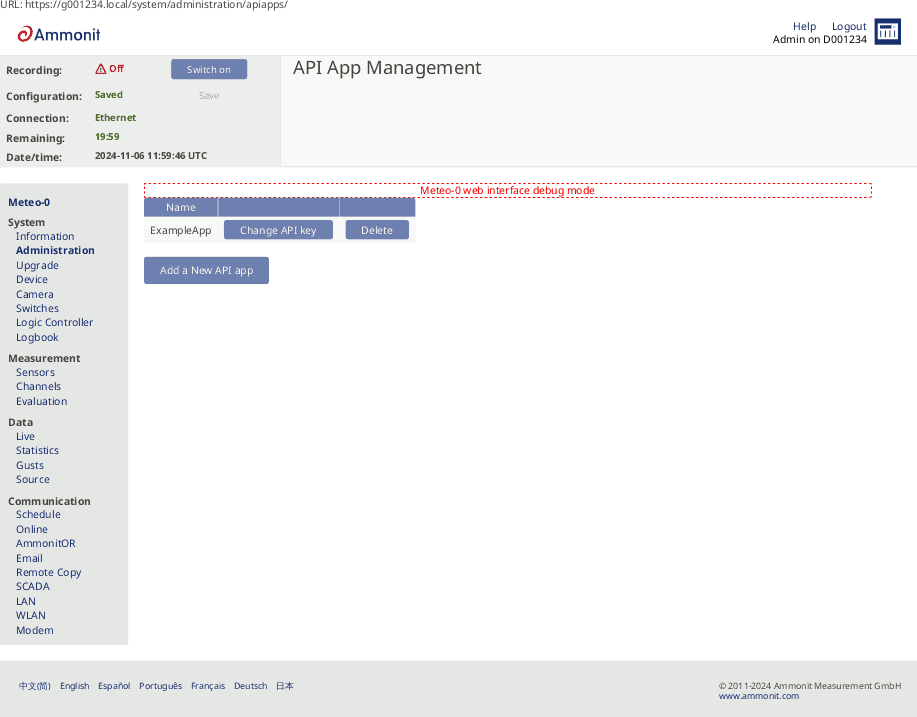Open the Help page
The image size is (917, 717).
coord(804,26)
